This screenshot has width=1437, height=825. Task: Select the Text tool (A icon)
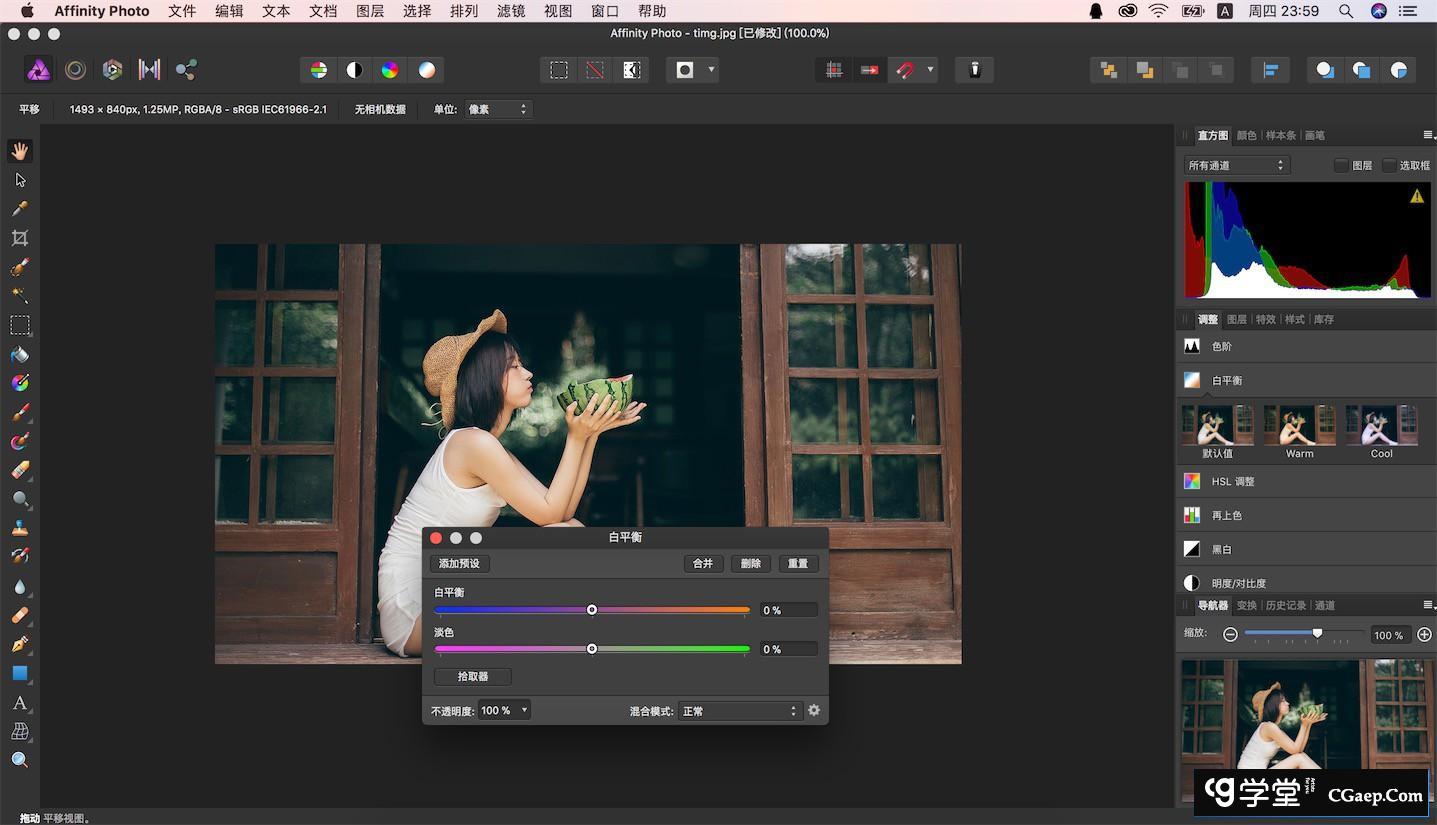[x=20, y=703]
